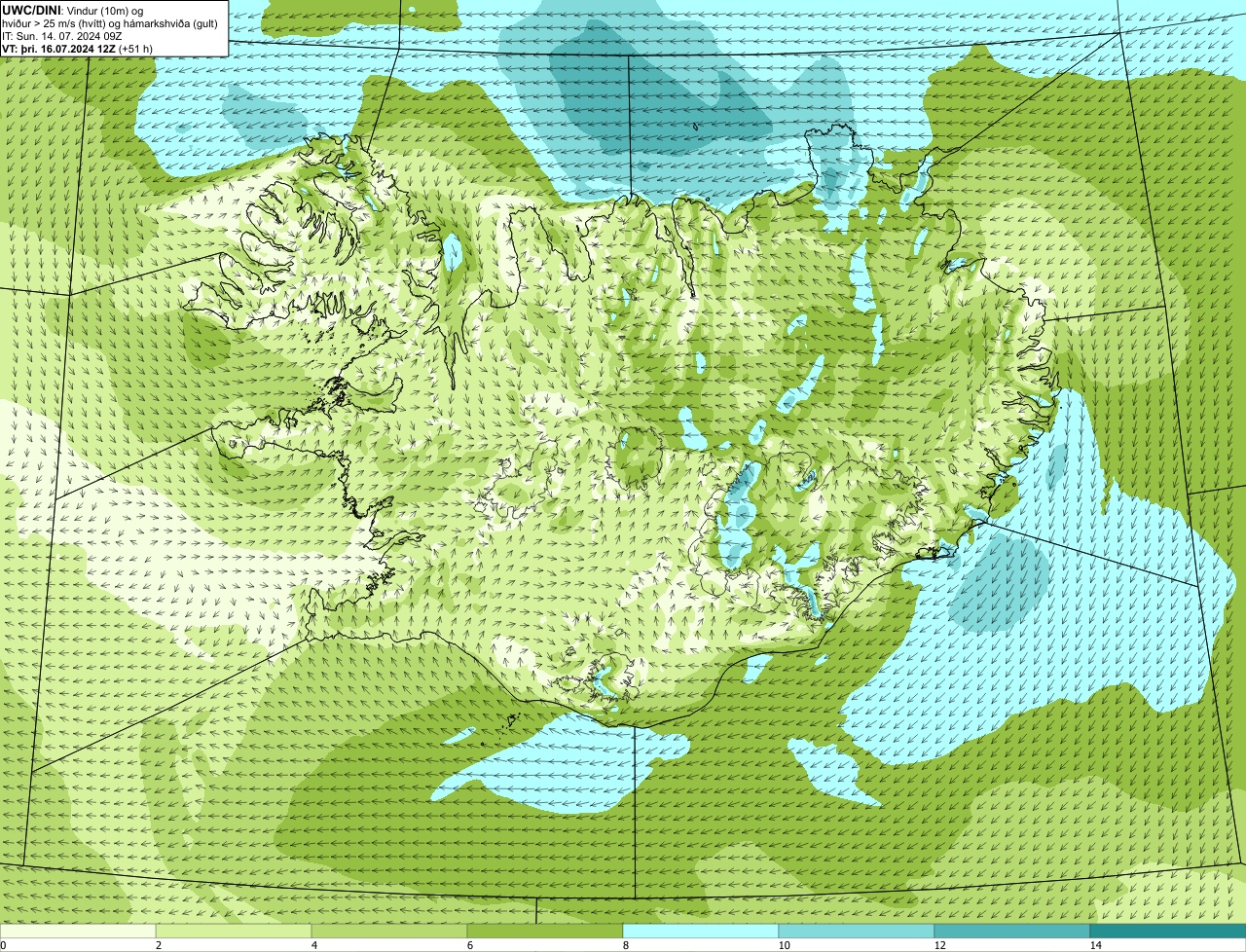This screenshot has height=952, width=1246.
Task: Click the 2–4 m/s light green legend segment
Action: (234, 931)
